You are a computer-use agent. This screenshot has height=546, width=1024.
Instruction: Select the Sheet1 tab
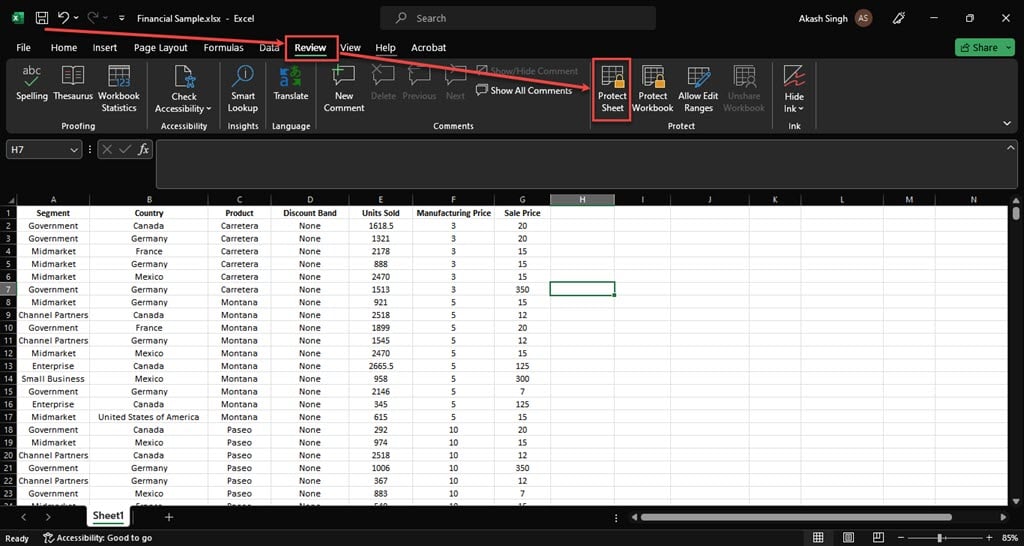(x=108, y=516)
